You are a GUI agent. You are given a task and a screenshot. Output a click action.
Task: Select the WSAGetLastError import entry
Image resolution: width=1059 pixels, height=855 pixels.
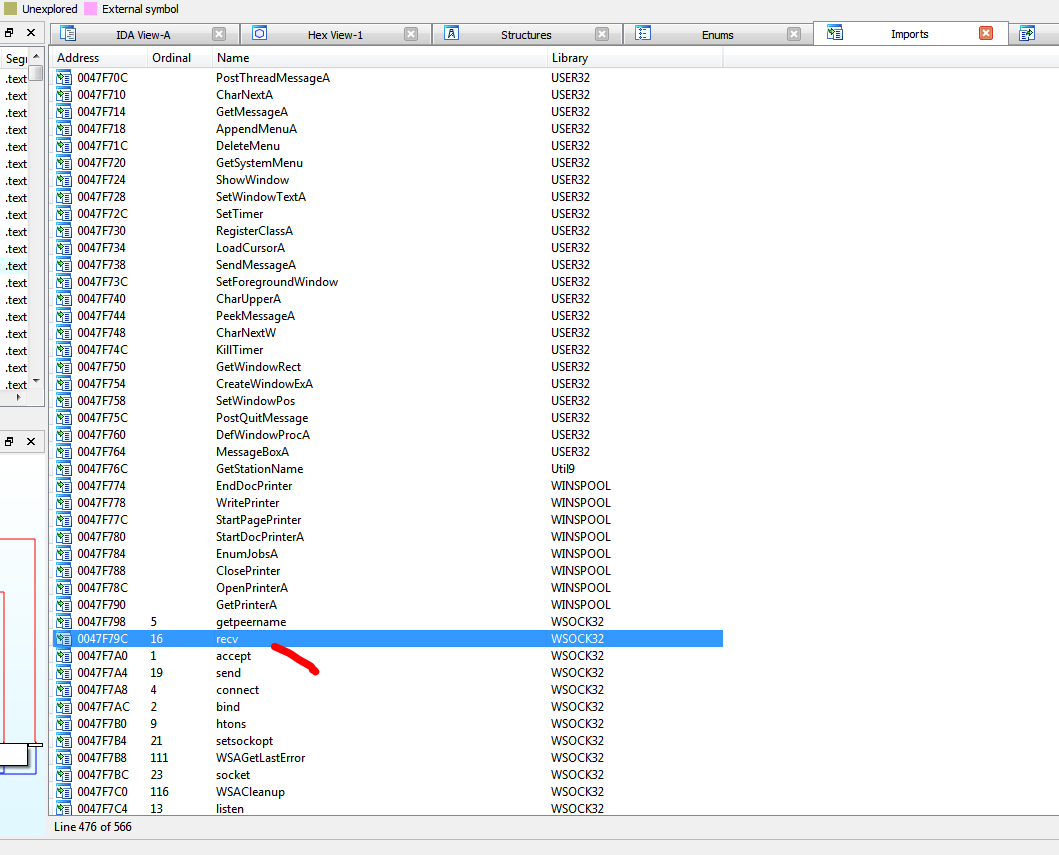click(x=260, y=758)
